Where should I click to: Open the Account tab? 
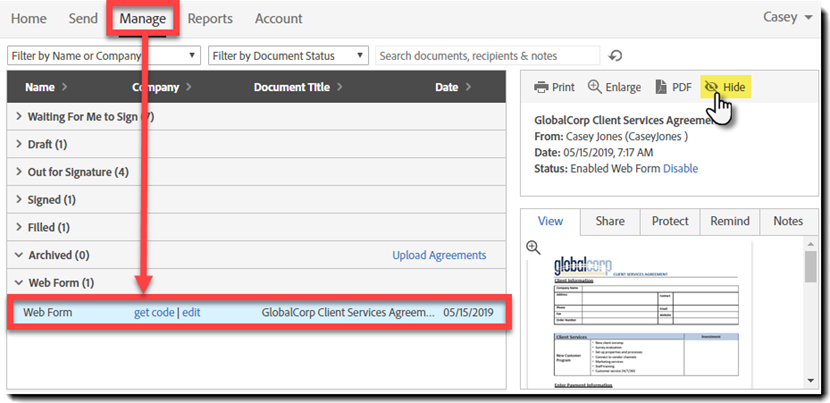pos(278,19)
